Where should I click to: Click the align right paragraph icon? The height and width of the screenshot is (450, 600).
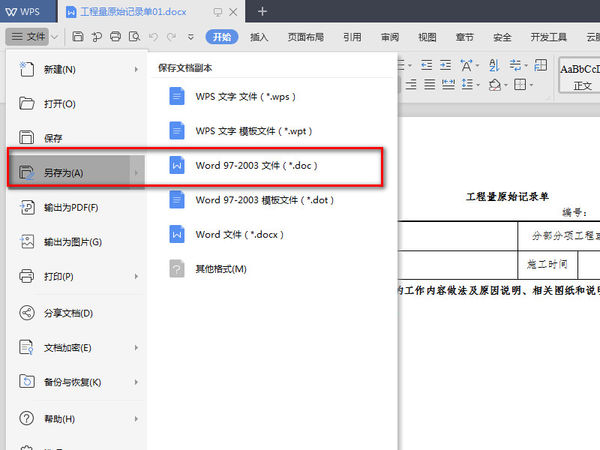click(x=411, y=84)
